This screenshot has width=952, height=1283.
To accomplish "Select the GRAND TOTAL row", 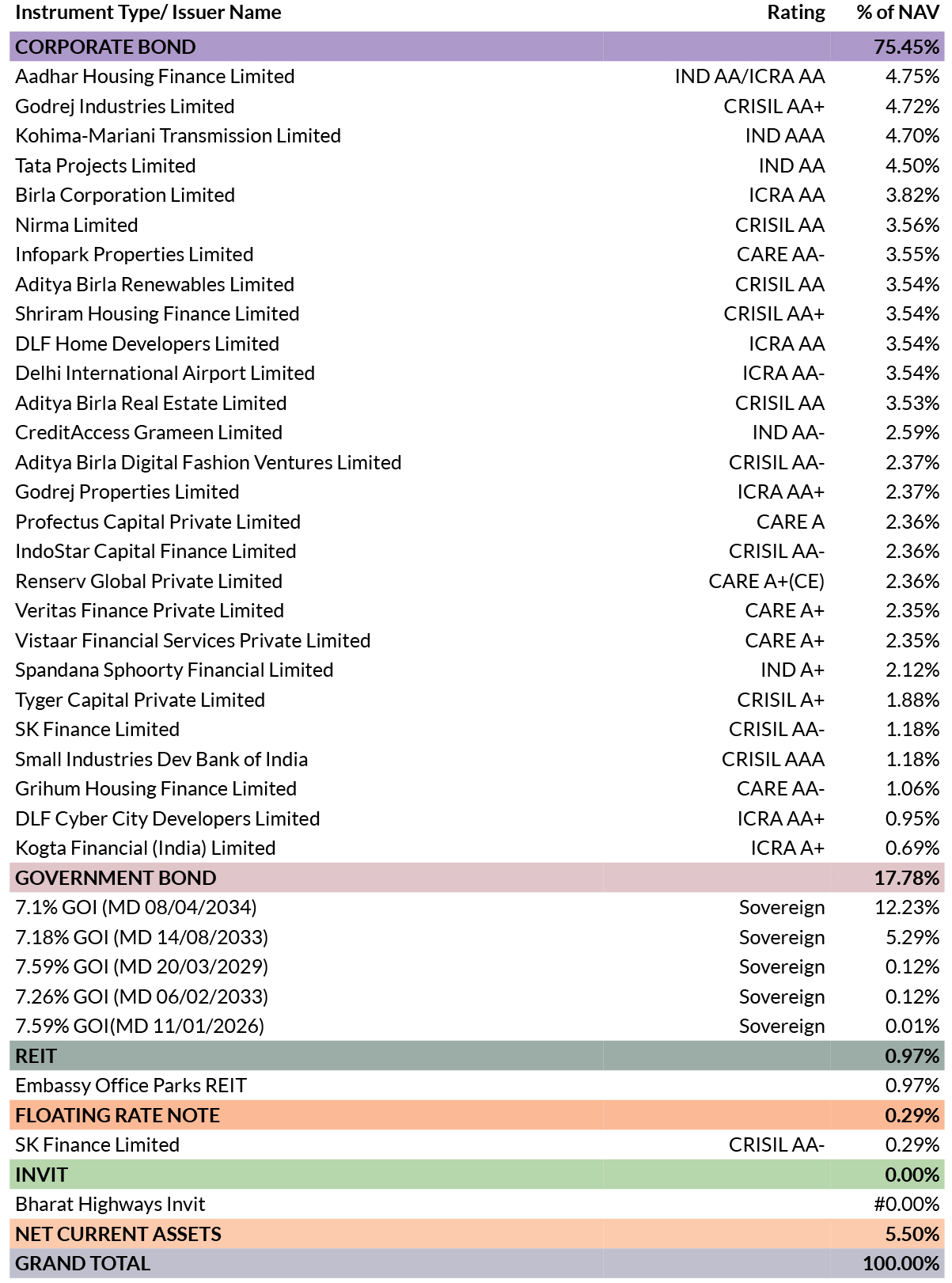I will [476, 1263].
